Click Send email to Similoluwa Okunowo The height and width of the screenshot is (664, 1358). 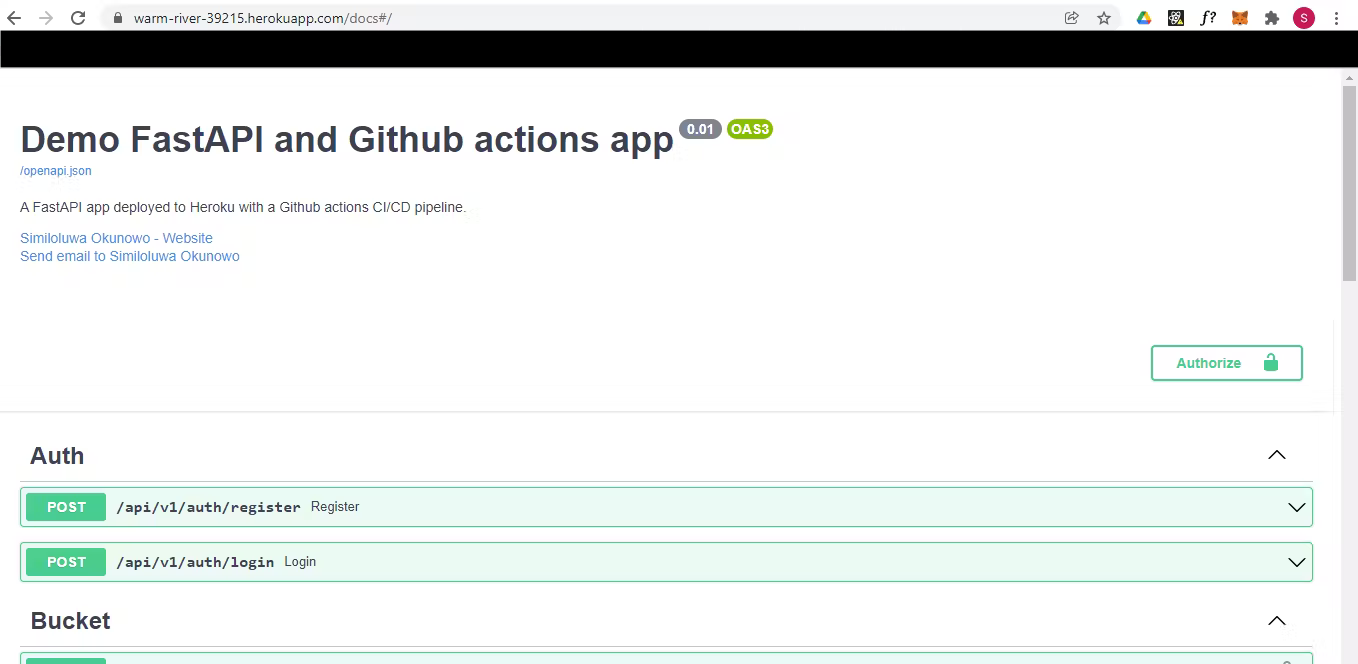(x=130, y=256)
